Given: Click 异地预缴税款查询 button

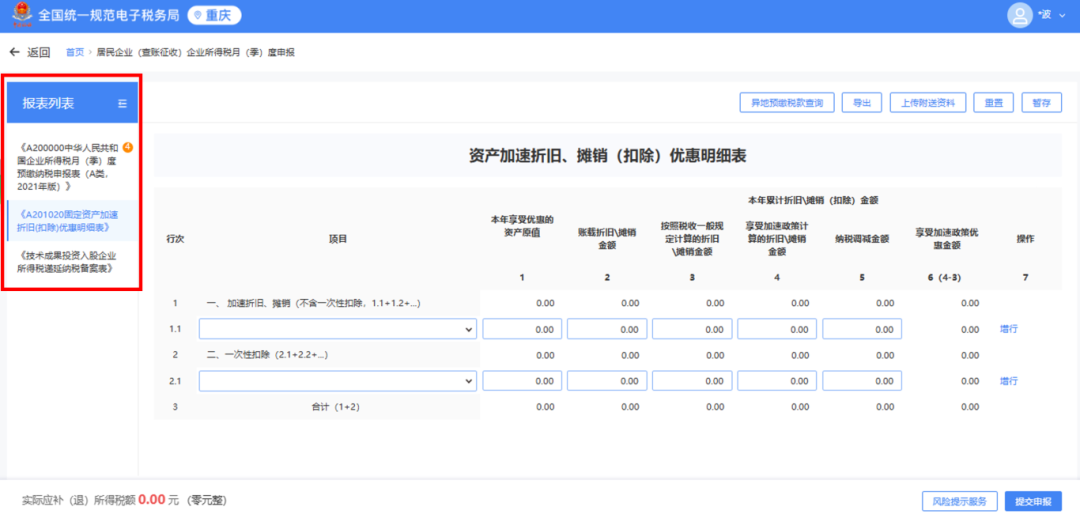Looking at the screenshot, I should pos(787,103).
